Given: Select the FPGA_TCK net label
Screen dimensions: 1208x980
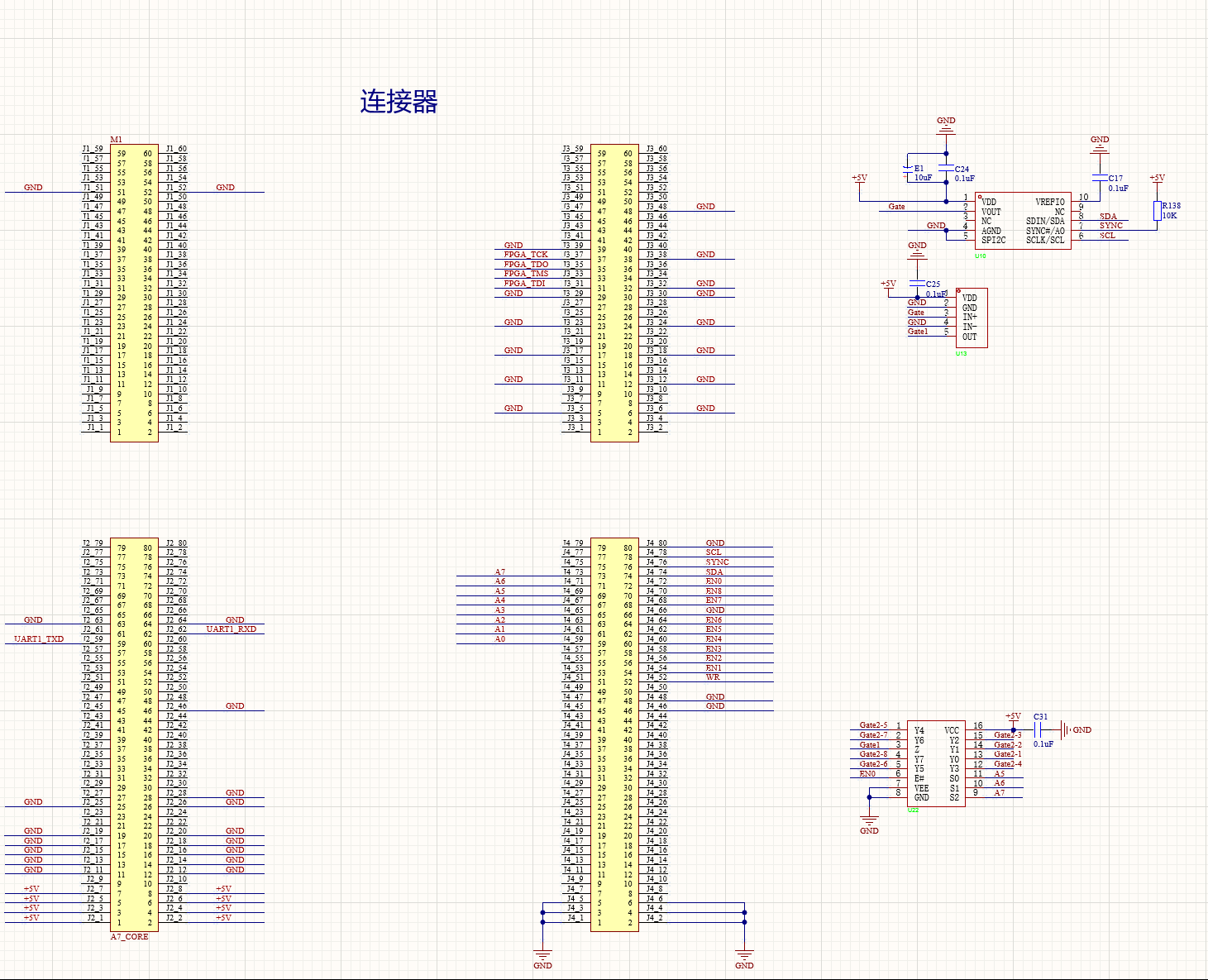Looking at the screenshot, I should [x=526, y=255].
